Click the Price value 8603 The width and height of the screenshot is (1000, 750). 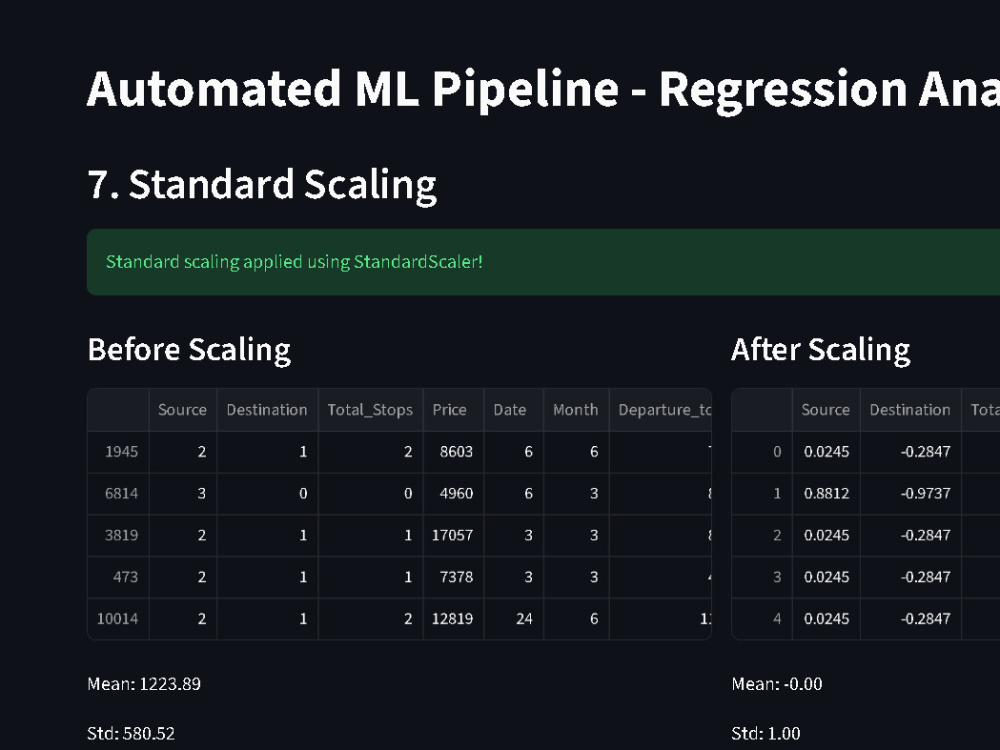pyautogui.click(x=453, y=452)
